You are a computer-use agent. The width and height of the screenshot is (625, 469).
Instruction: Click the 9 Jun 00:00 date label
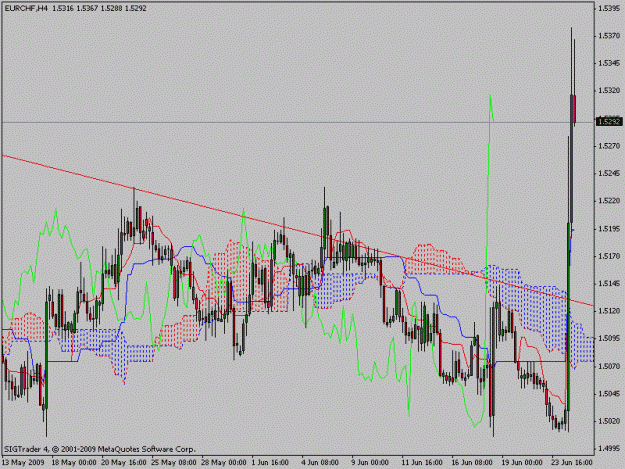tap(370, 463)
